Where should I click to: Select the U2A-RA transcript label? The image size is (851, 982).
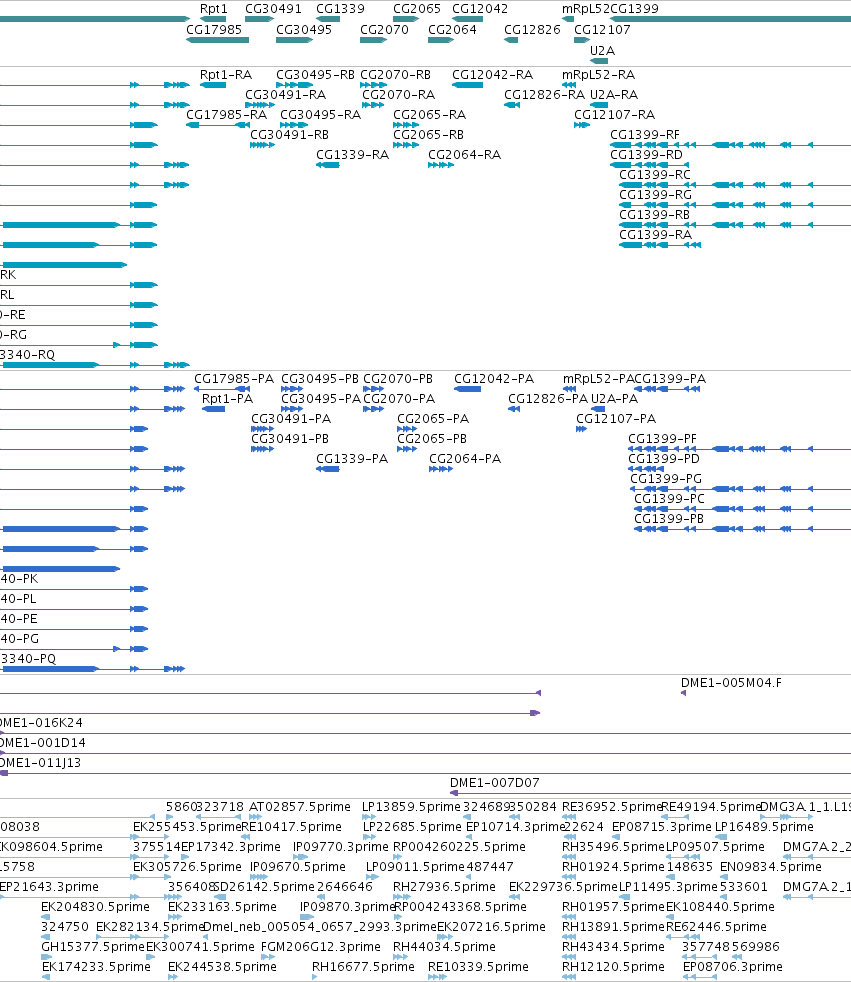[x=614, y=95]
